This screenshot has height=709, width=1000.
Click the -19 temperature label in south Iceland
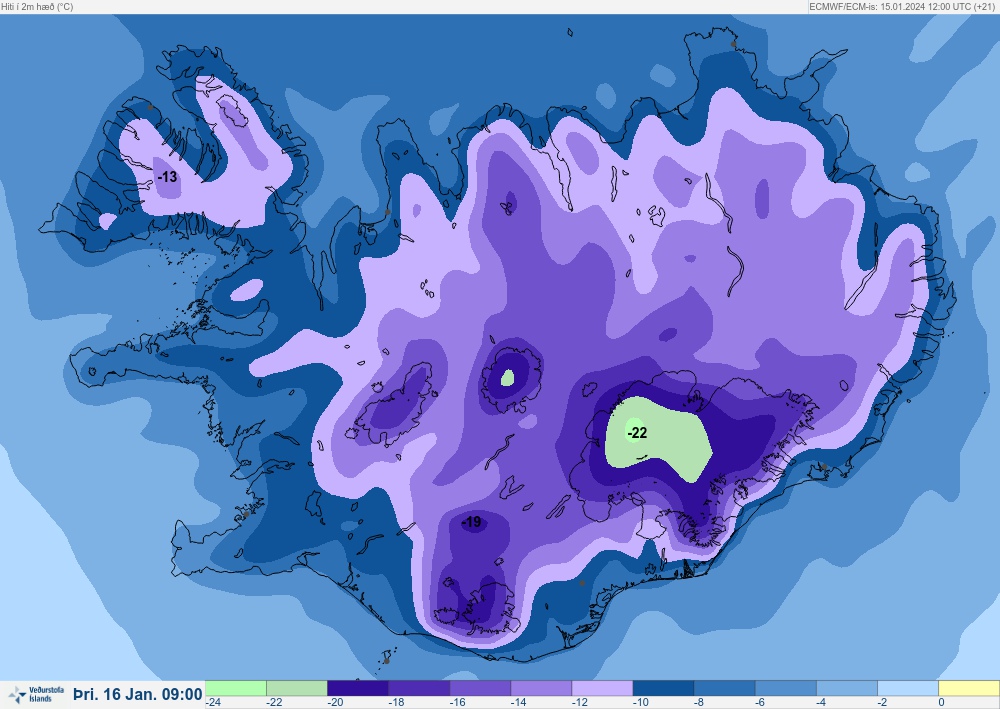tap(471, 522)
